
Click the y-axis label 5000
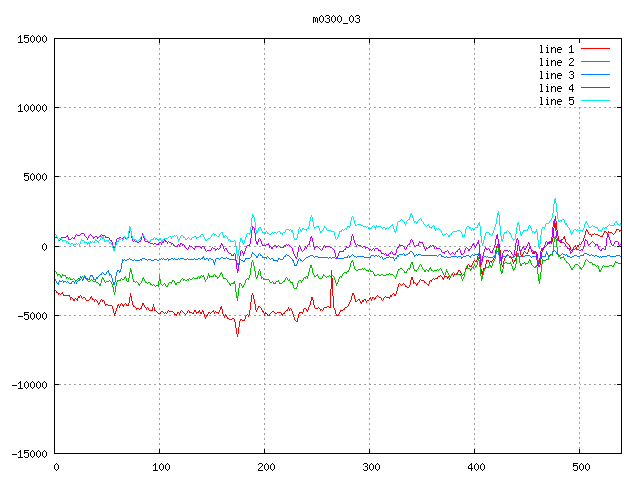coord(36,177)
